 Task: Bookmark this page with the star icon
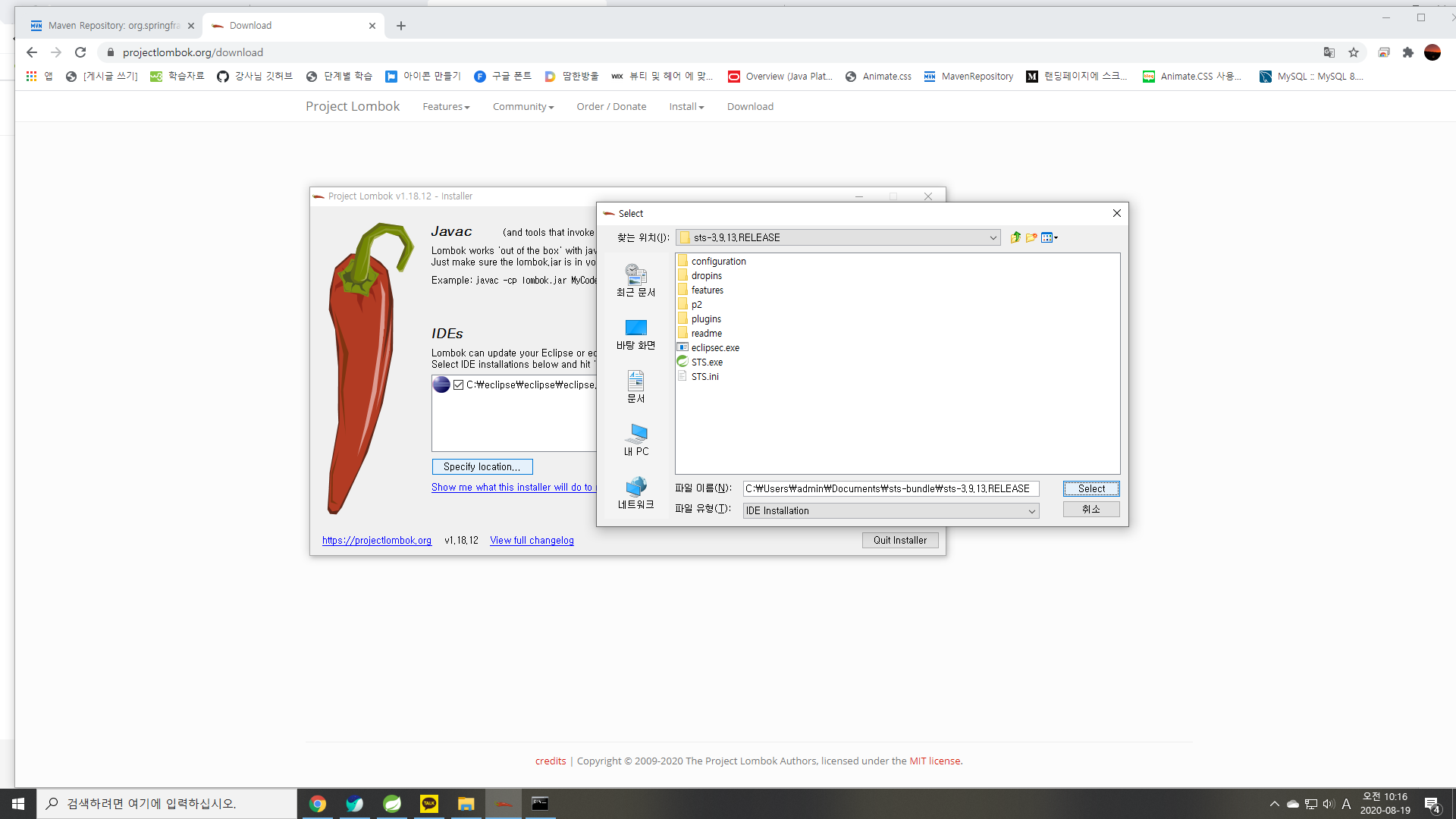pos(1354,52)
